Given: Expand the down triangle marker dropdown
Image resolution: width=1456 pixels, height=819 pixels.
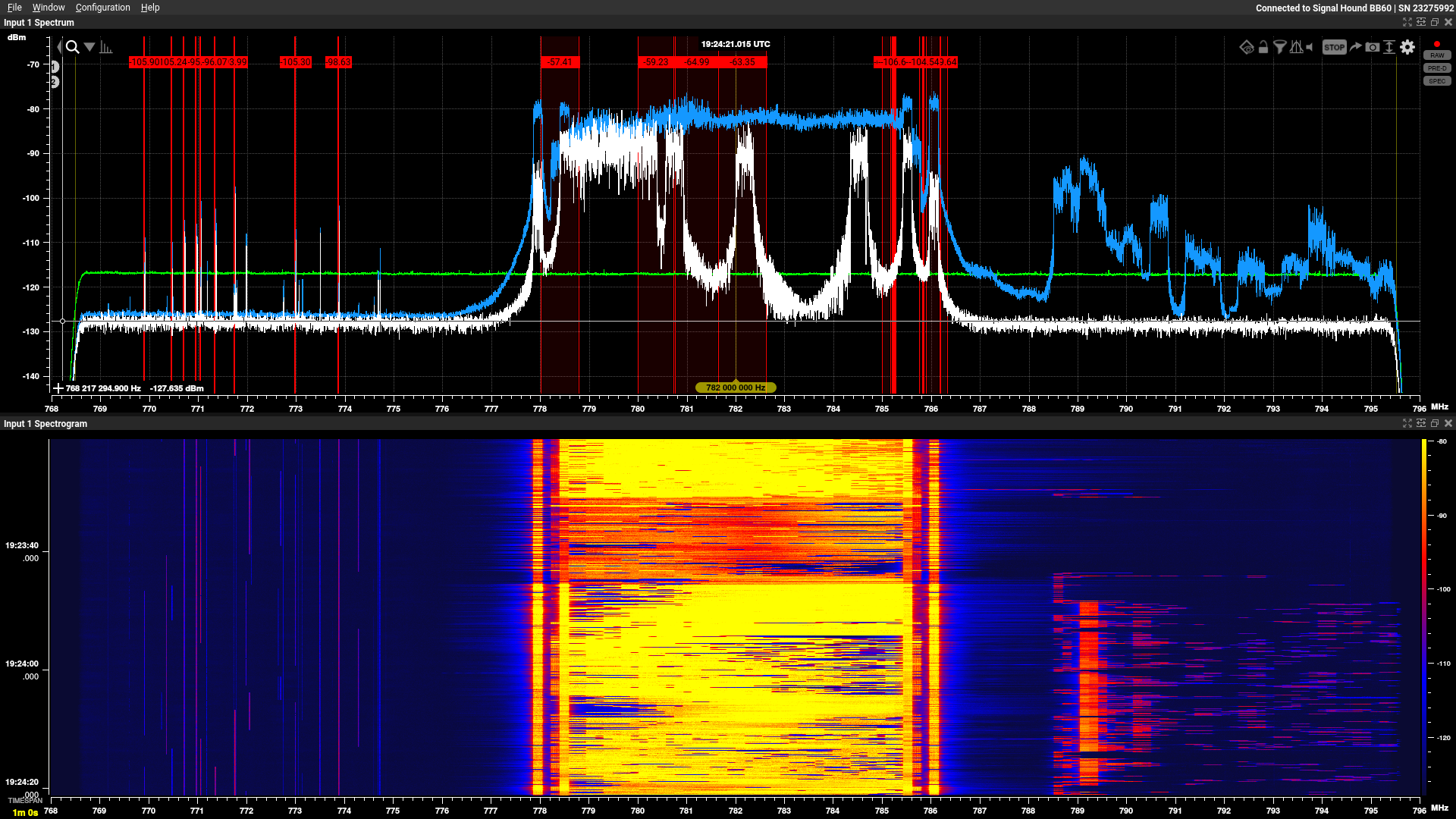Looking at the screenshot, I should [89, 47].
